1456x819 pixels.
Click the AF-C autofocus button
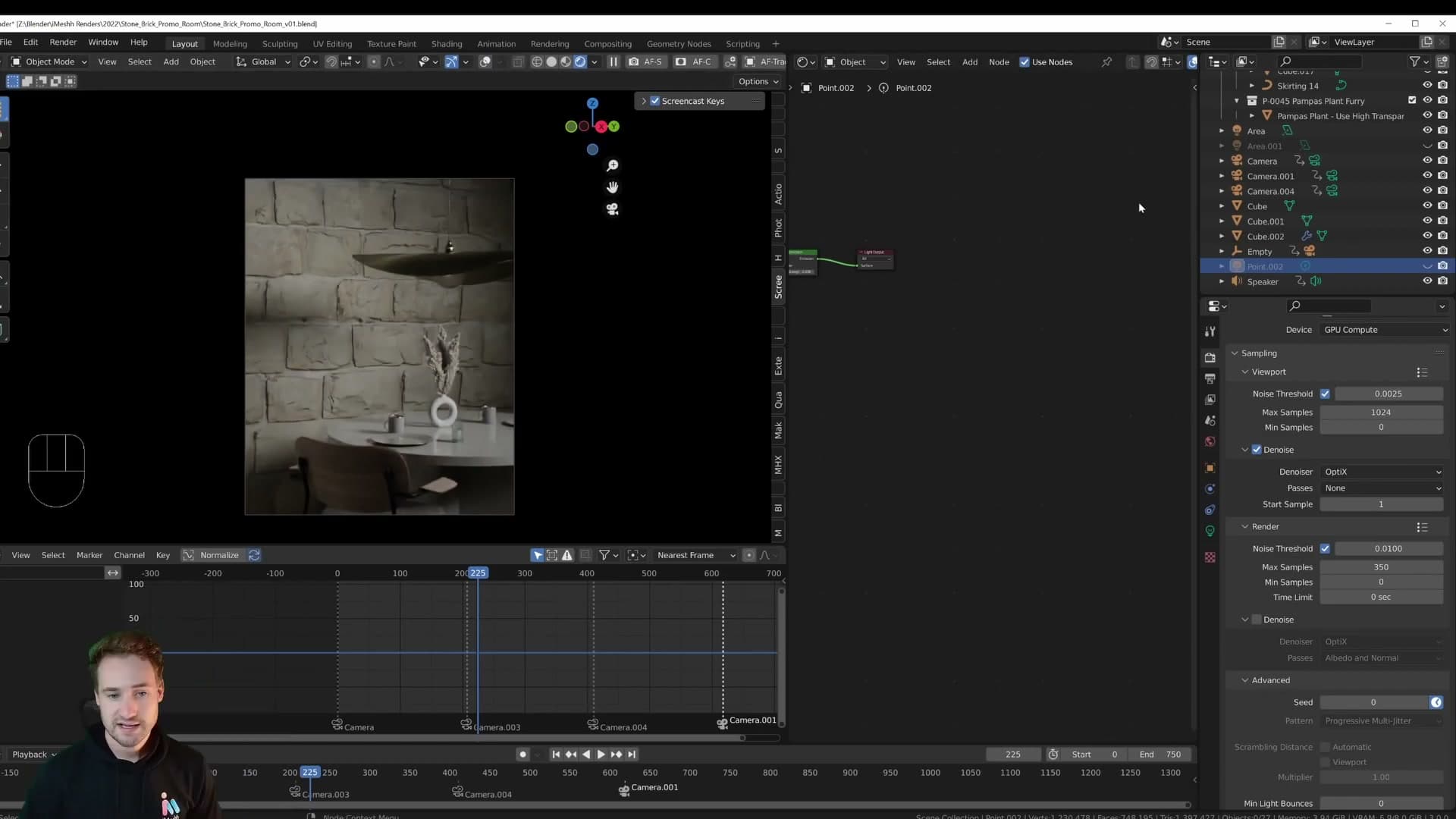pos(695,62)
